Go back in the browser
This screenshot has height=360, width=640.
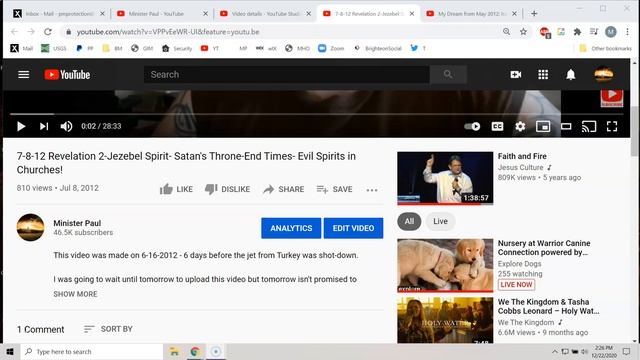click(x=14, y=32)
